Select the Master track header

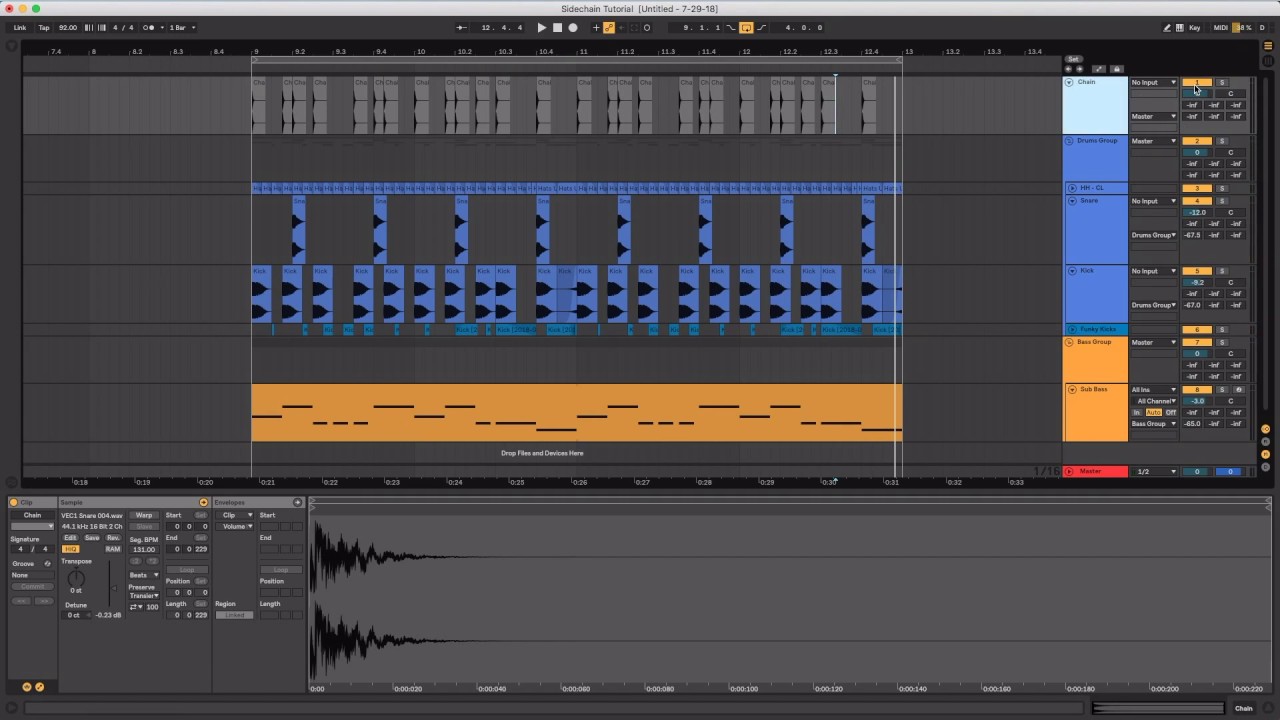(1095, 472)
